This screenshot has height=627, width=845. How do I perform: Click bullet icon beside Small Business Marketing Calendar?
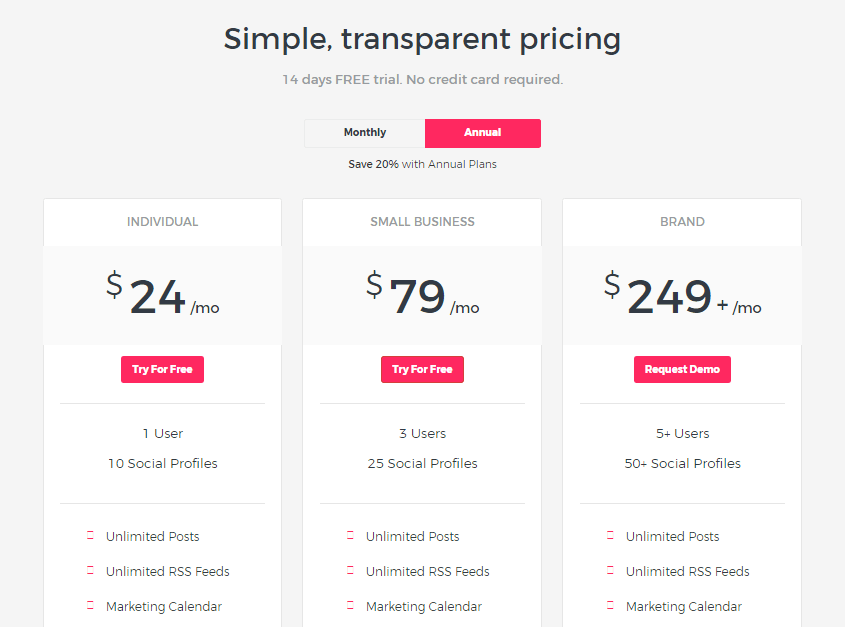[350, 607]
